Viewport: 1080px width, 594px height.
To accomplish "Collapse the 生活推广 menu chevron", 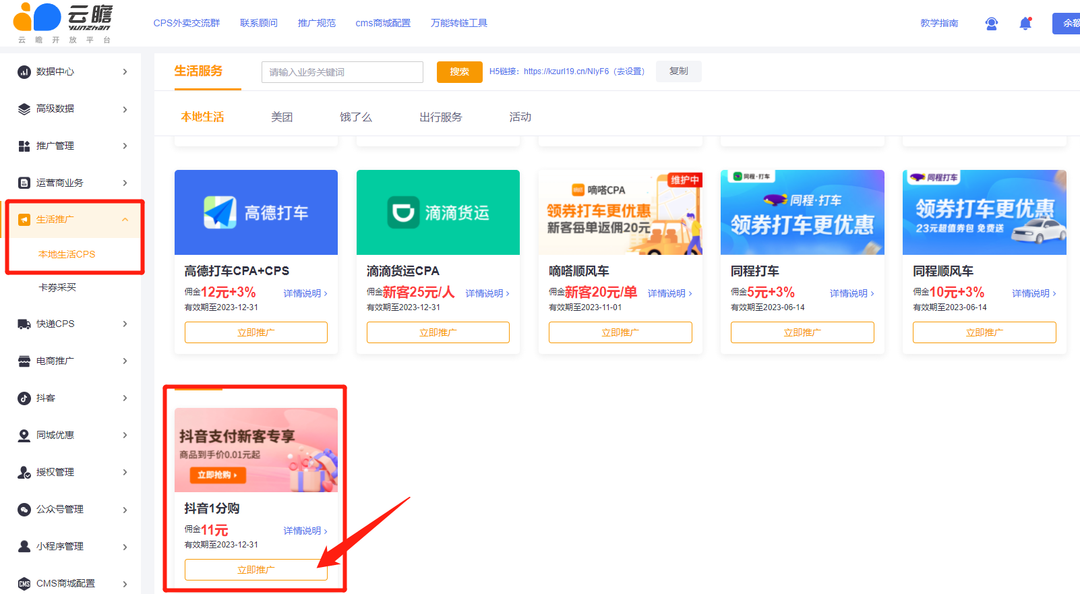I will (125, 220).
